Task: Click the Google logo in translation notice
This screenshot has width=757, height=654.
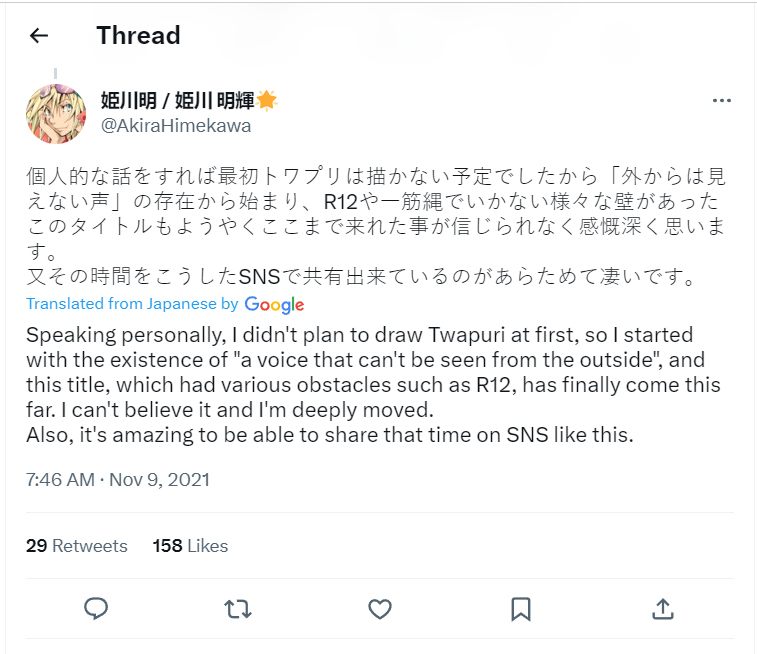Action: point(274,304)
